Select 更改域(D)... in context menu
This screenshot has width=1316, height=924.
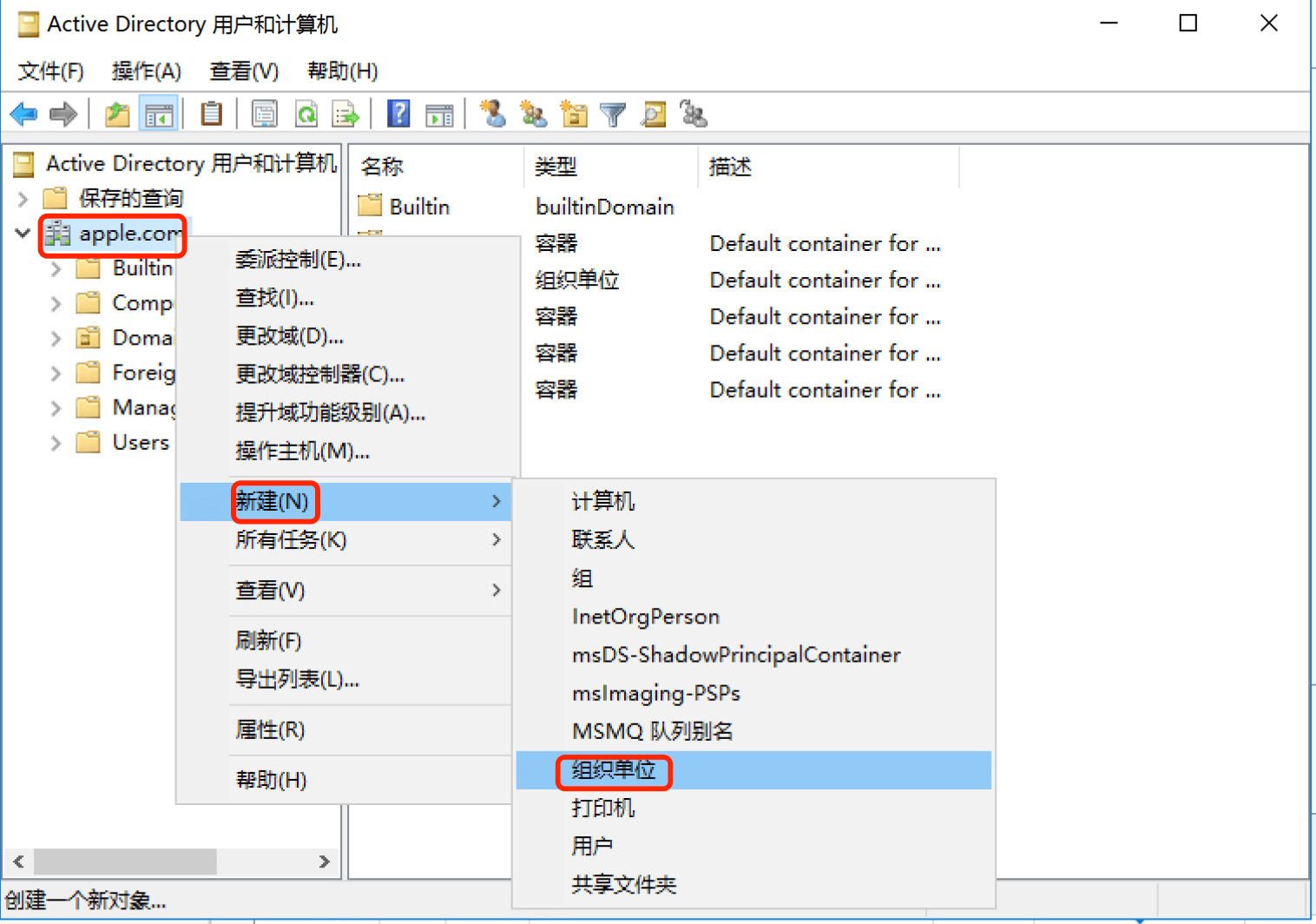(345, 336)
